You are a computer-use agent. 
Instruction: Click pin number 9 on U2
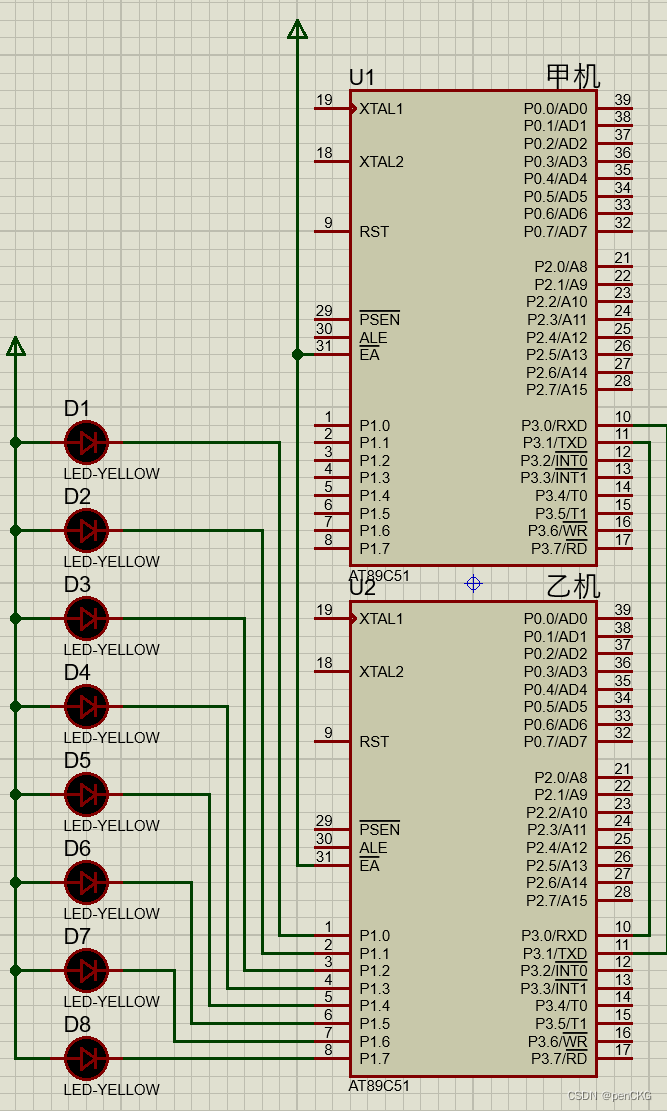[328, 733]
